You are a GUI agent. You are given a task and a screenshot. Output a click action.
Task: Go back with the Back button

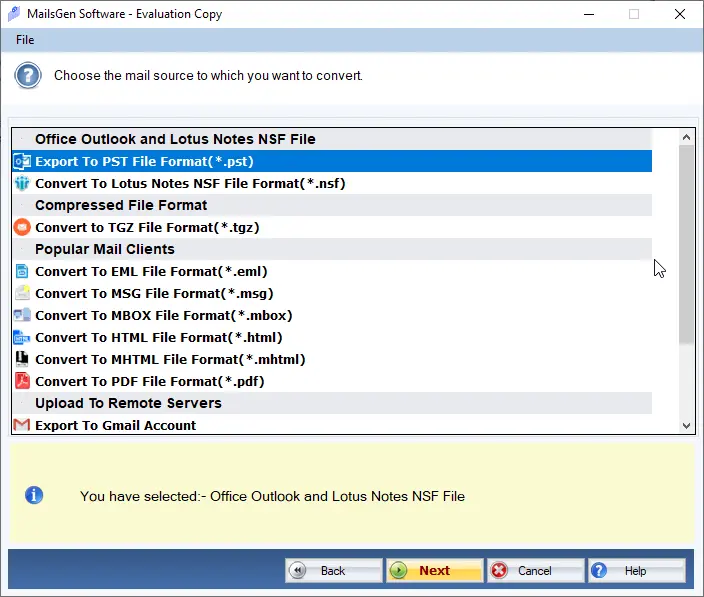point(334,571)
